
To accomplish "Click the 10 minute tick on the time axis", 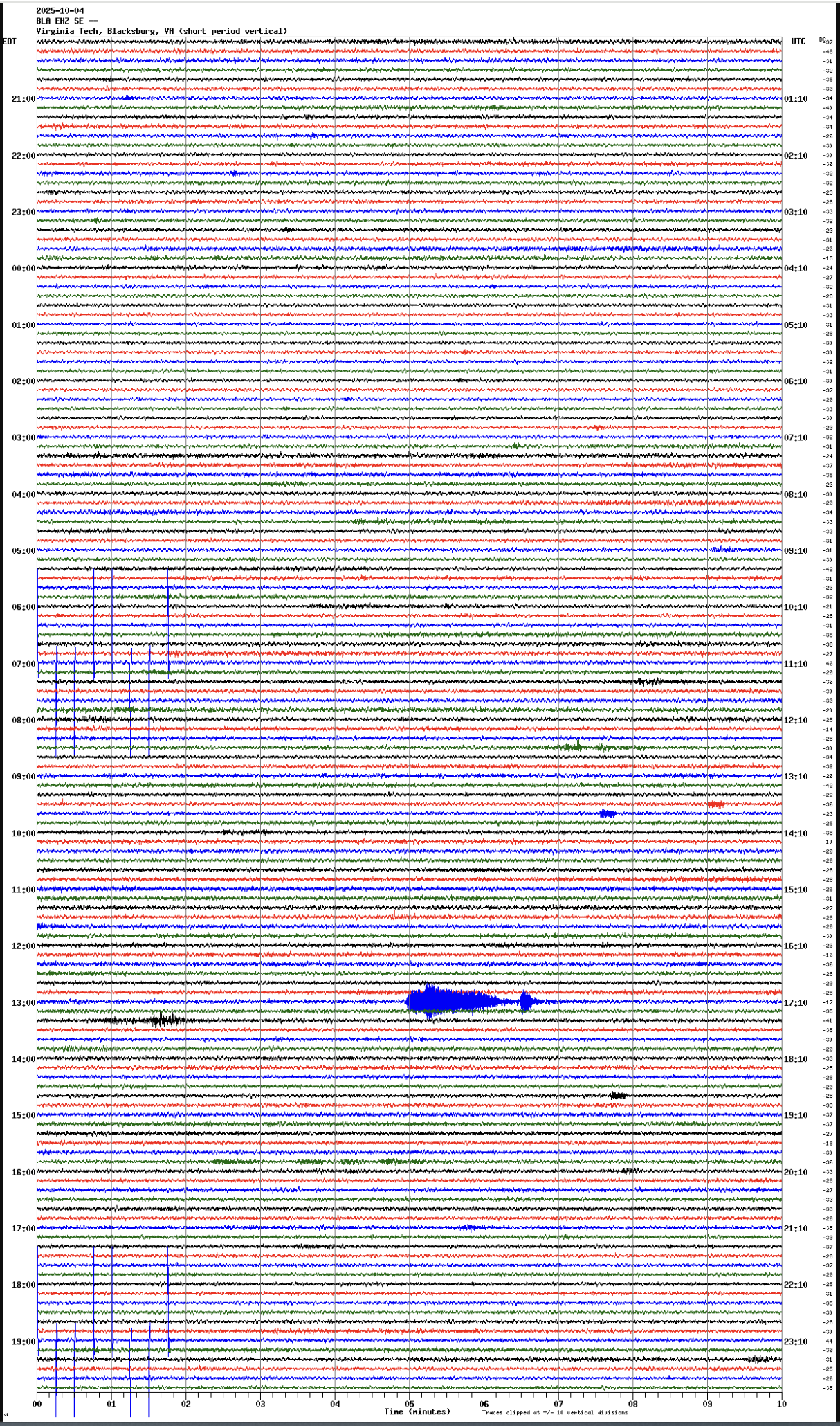I will coord(781,1404).
